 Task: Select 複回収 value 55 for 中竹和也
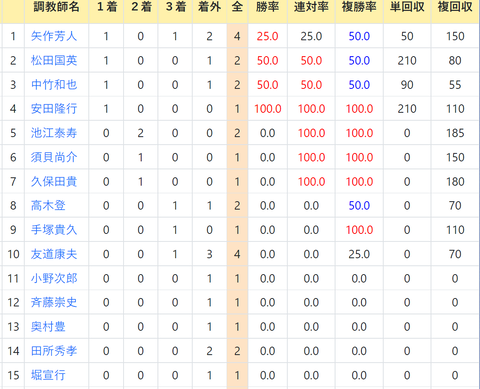455,85
